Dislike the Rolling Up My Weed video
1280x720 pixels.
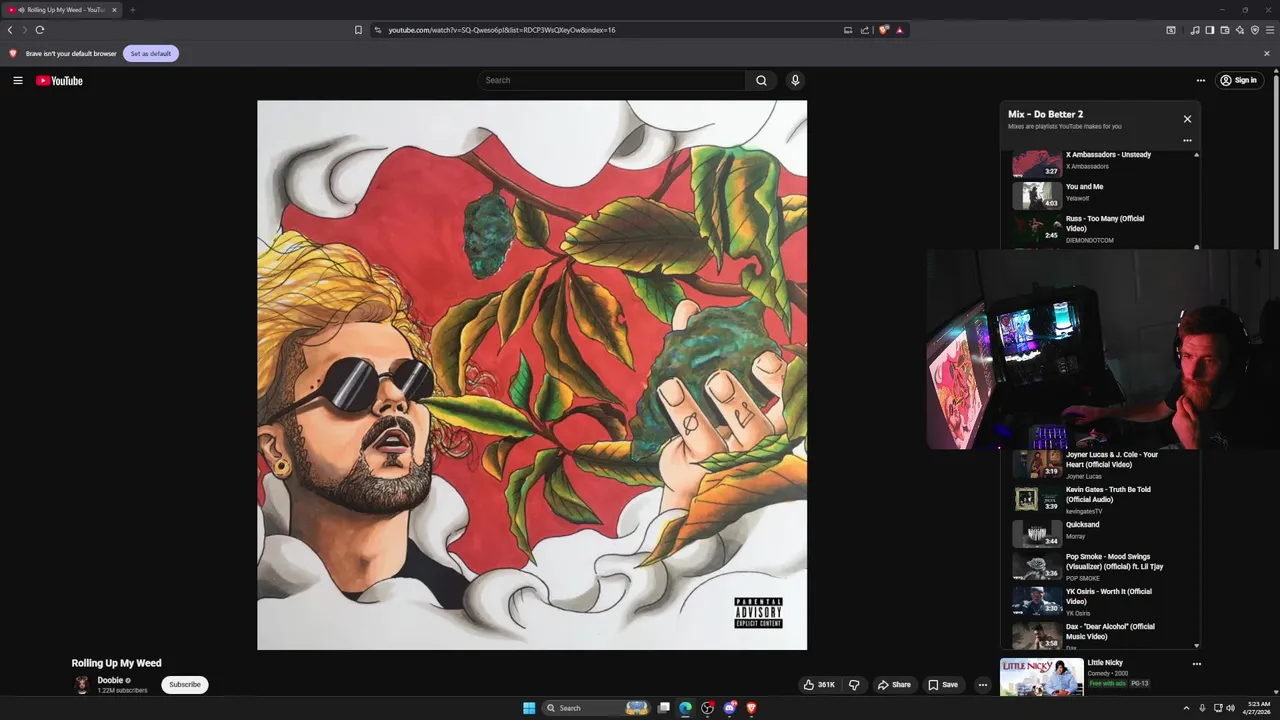pos(854,685)
